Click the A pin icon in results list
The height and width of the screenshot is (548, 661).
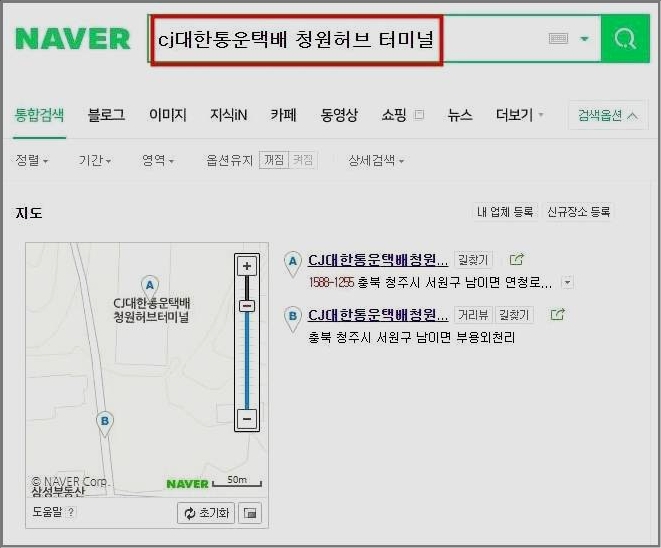click(293, 263)
